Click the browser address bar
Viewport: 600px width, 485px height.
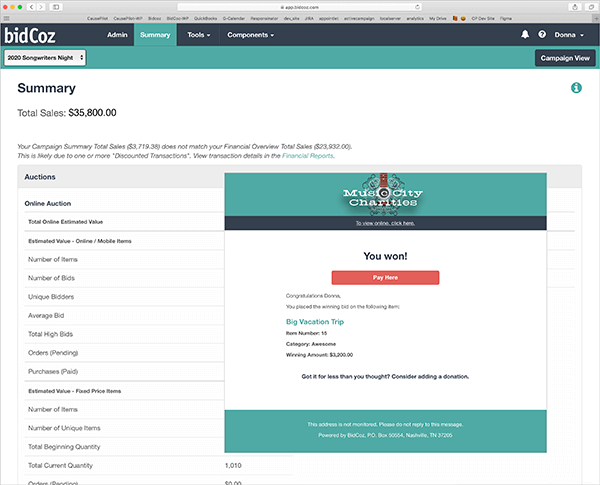[300, 7]
